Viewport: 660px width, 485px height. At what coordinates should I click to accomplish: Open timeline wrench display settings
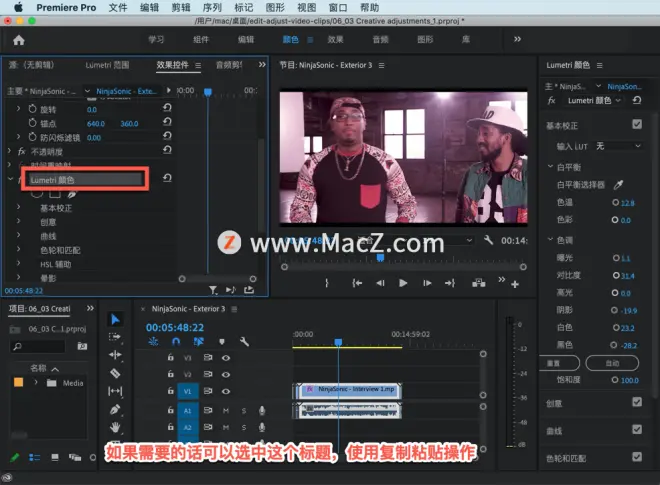[244, 341]
